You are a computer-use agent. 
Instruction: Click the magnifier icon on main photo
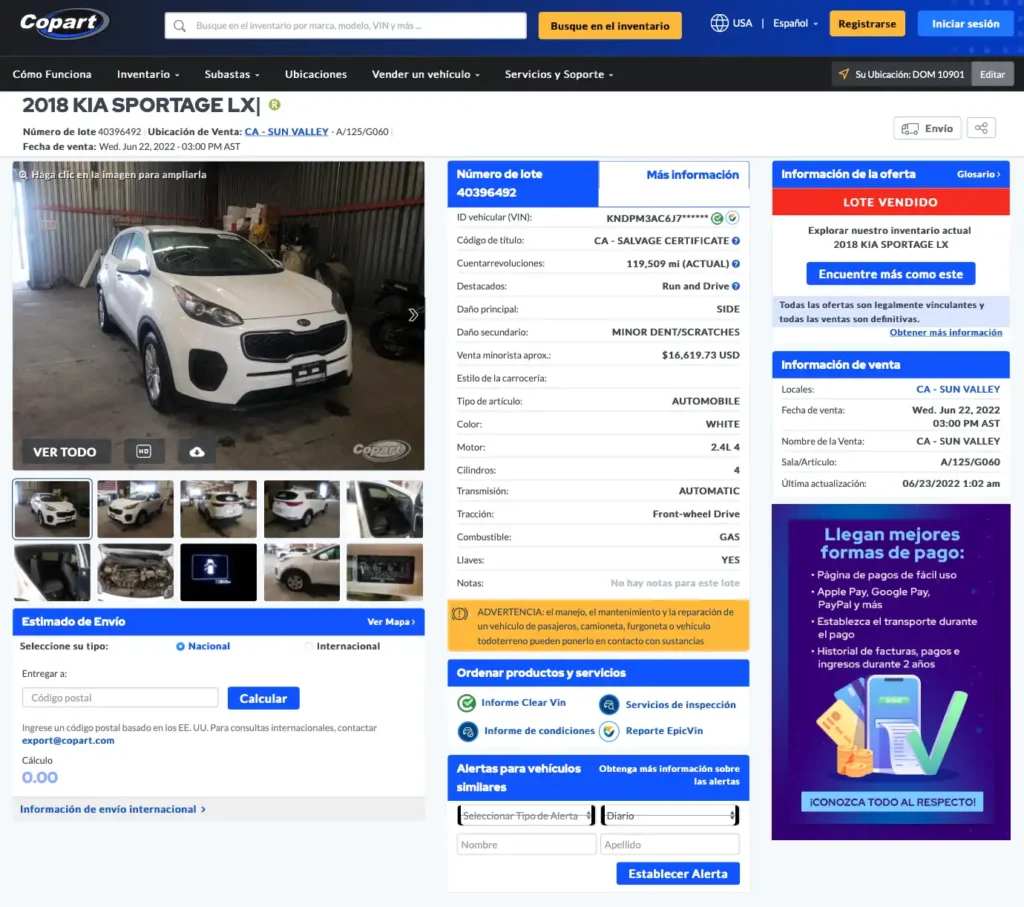(x=23, y=175)
